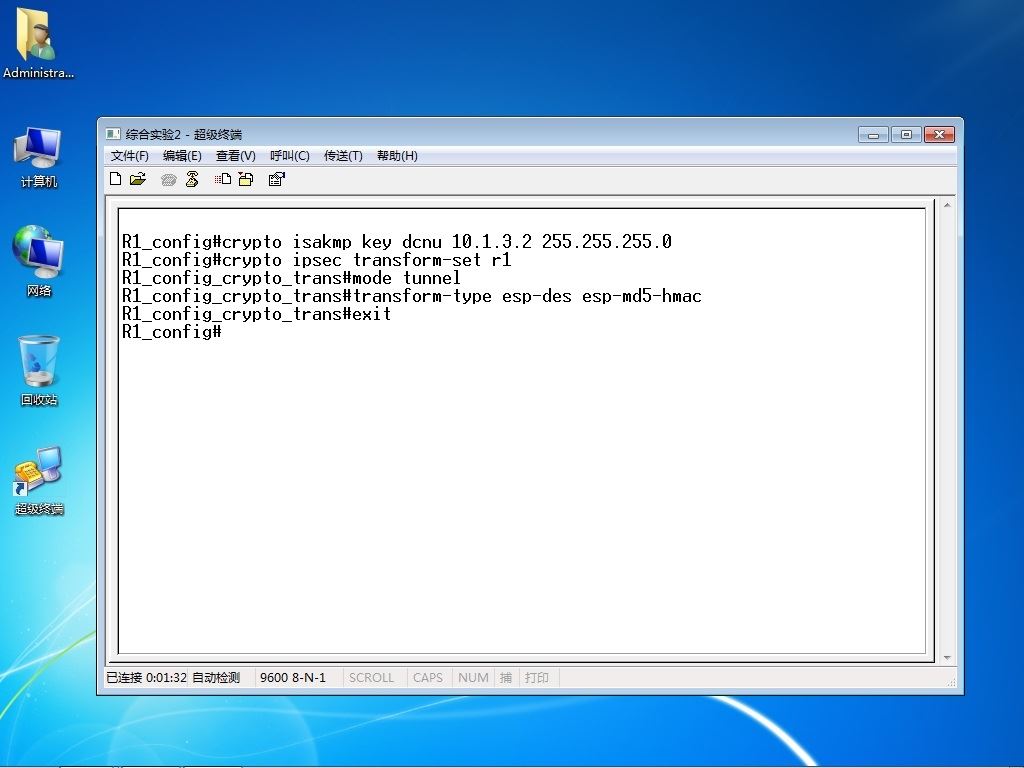Click the window resize grip corner

[x=952, y=681]
